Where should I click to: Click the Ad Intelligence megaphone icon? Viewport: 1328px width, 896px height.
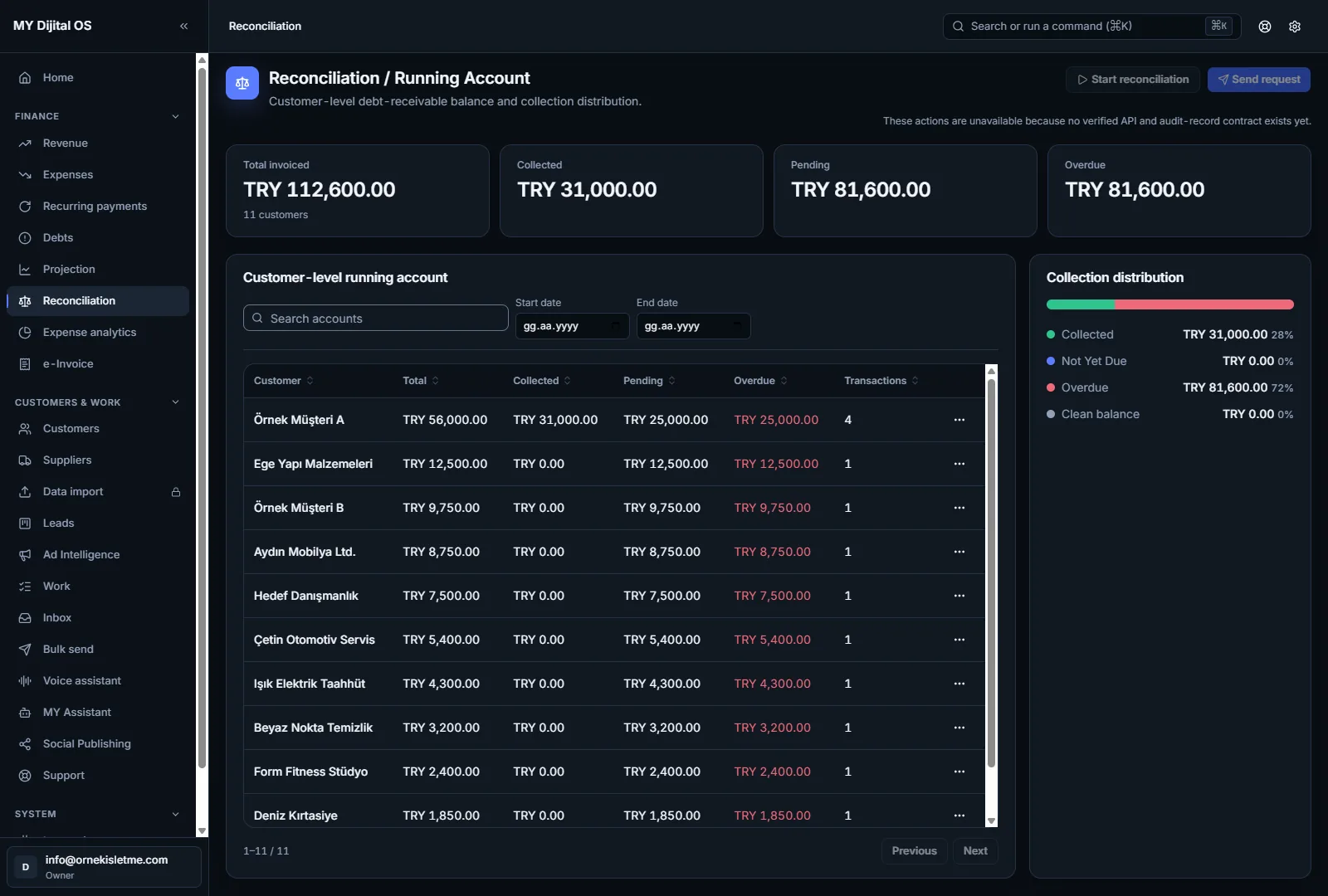(25, 555)
